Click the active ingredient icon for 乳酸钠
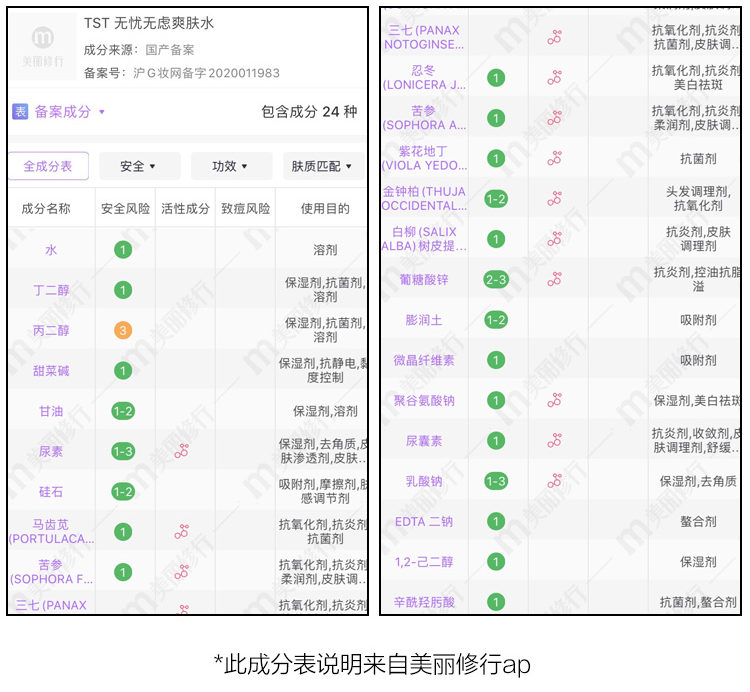Image resolution: width=750 pixels, height=692 pixels. click(555, 481)
